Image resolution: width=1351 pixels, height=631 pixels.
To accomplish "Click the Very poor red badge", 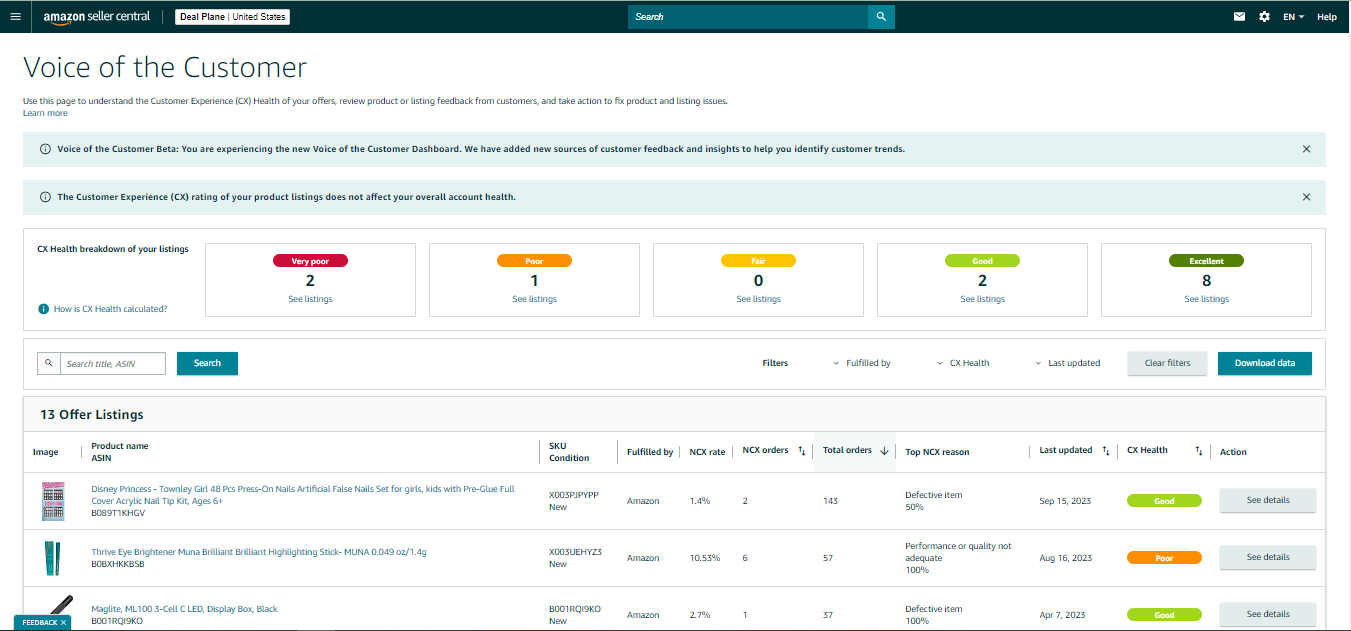I will click(x=310, y=261).
